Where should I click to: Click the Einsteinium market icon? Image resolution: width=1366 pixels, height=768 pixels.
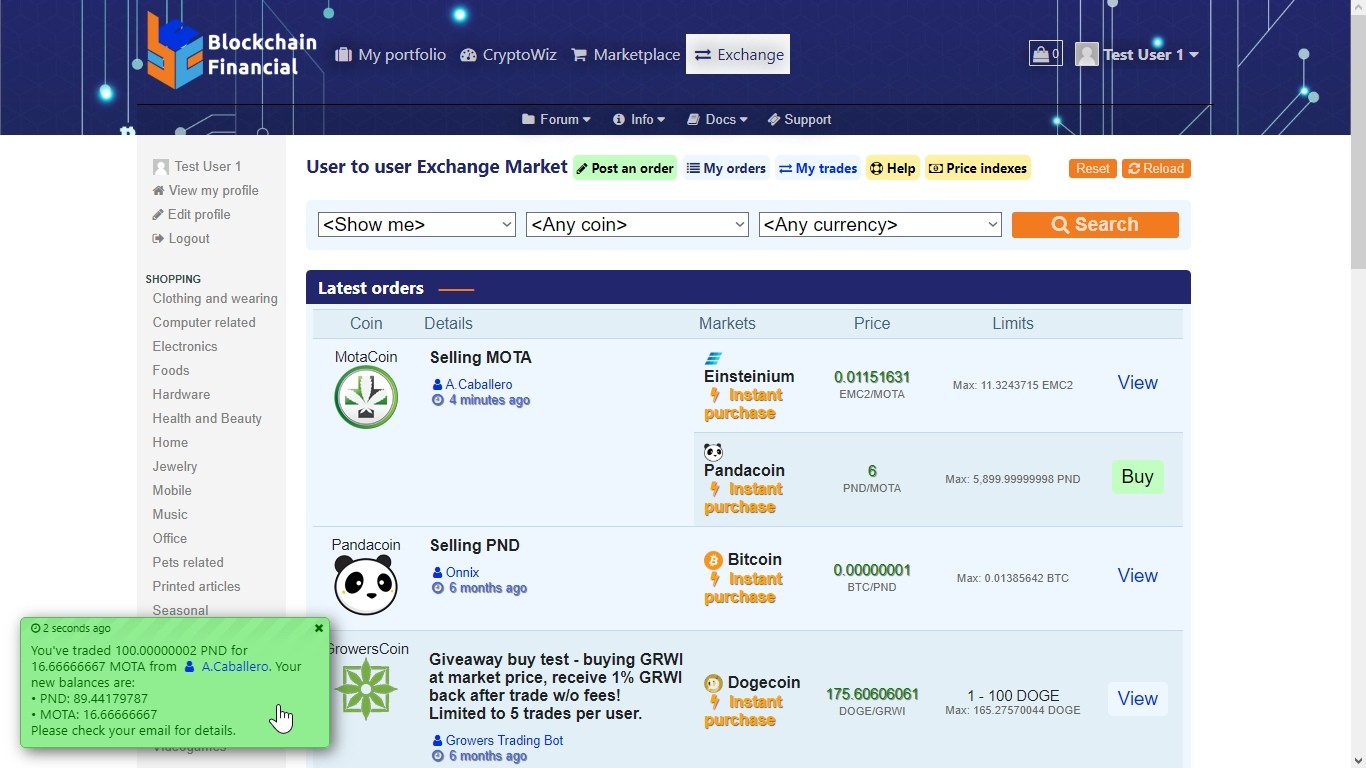pyautogui.click(x=713, y=358)
